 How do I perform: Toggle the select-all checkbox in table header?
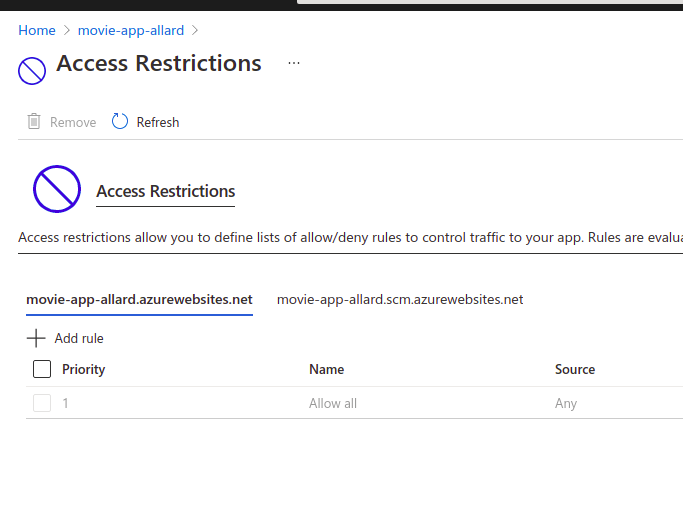pos(42,369)
